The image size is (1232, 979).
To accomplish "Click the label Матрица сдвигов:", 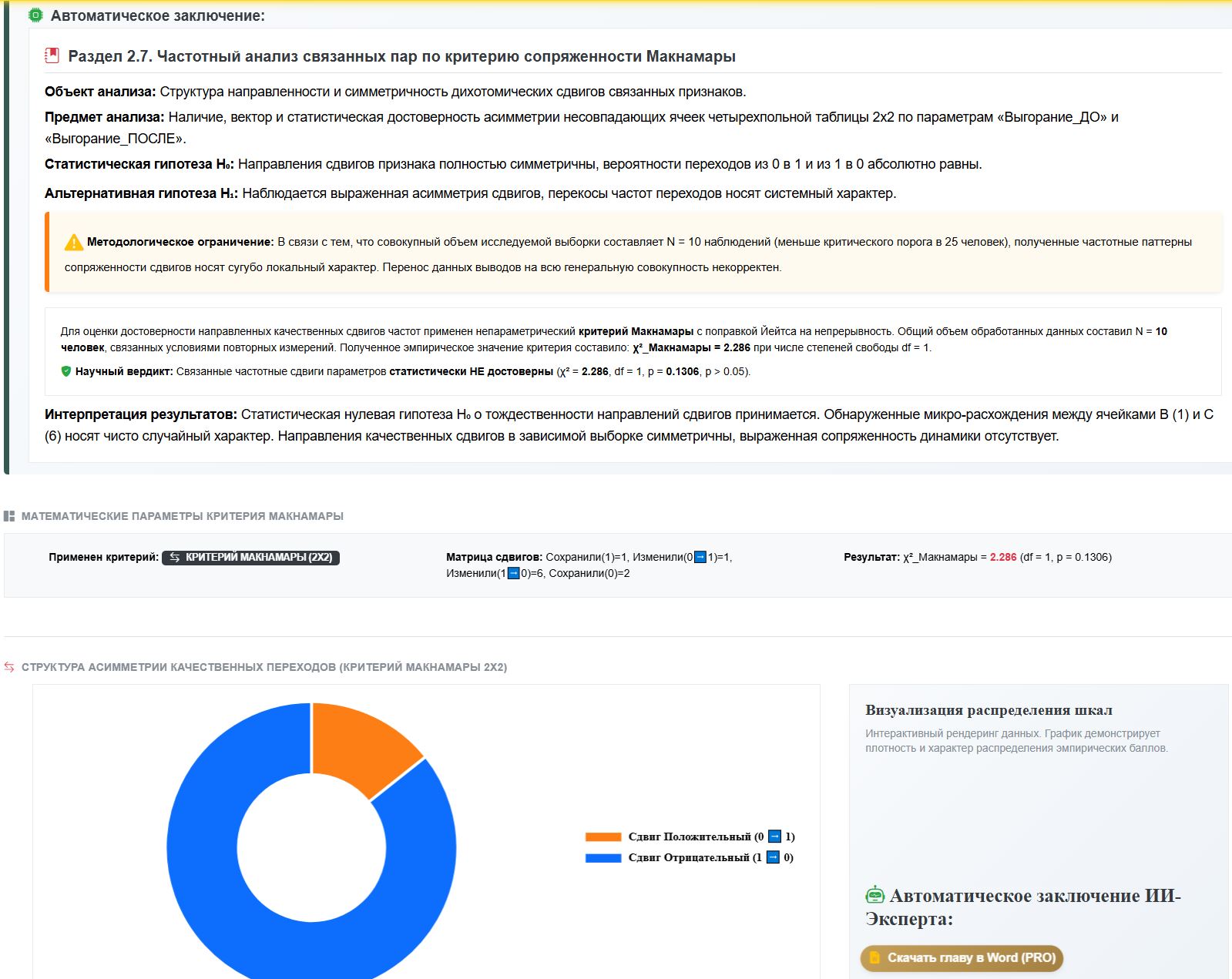I will [x=494, y=557].
